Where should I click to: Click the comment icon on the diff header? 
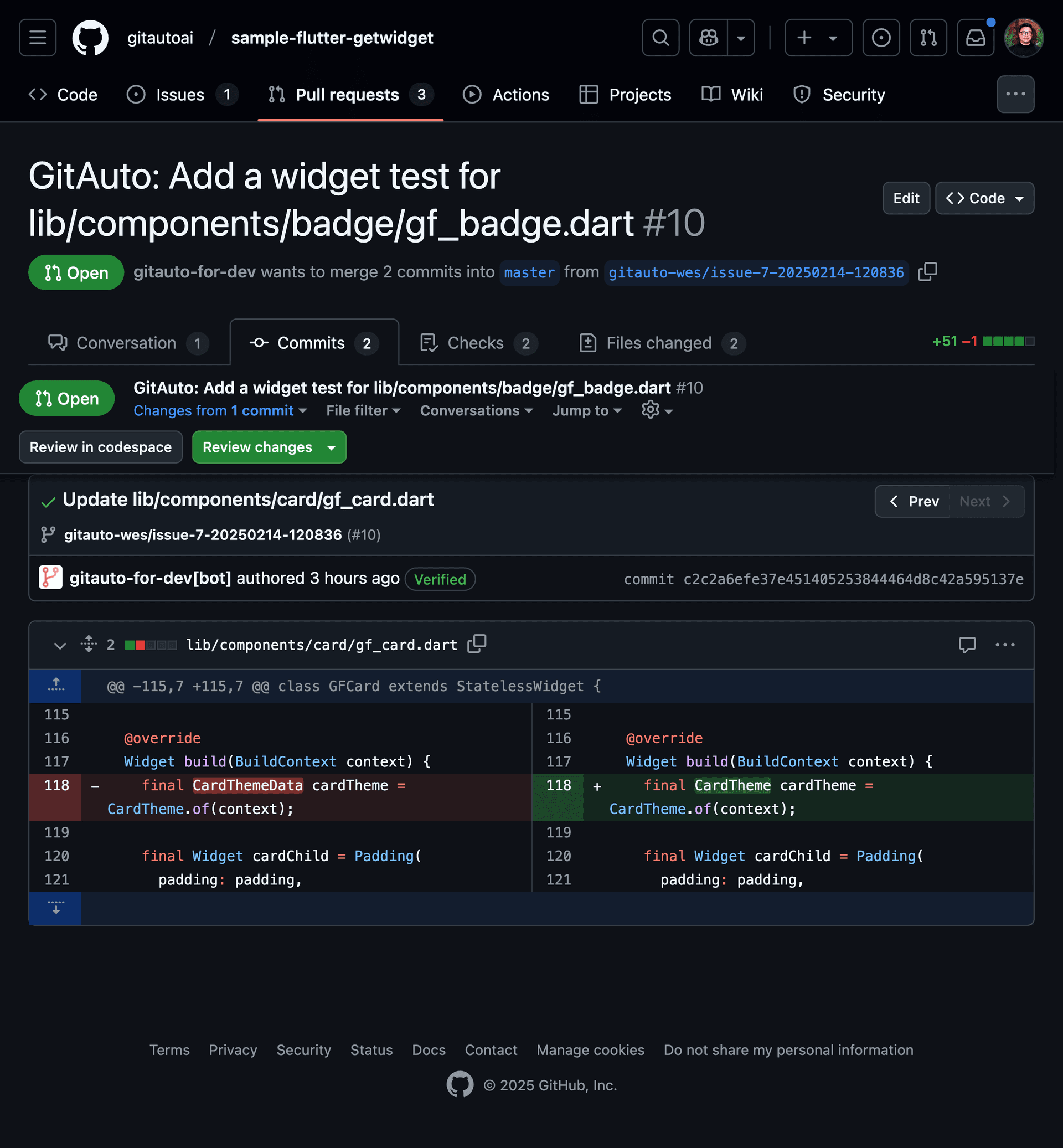[968, 645]
